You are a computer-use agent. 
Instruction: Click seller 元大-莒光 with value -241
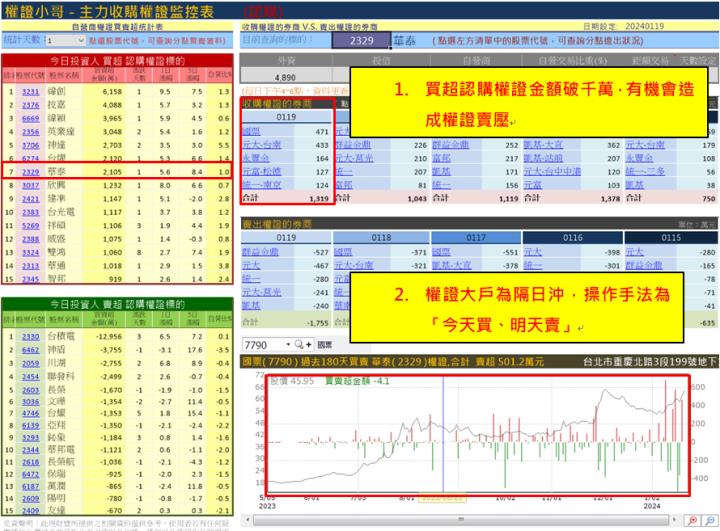[262, 292]
